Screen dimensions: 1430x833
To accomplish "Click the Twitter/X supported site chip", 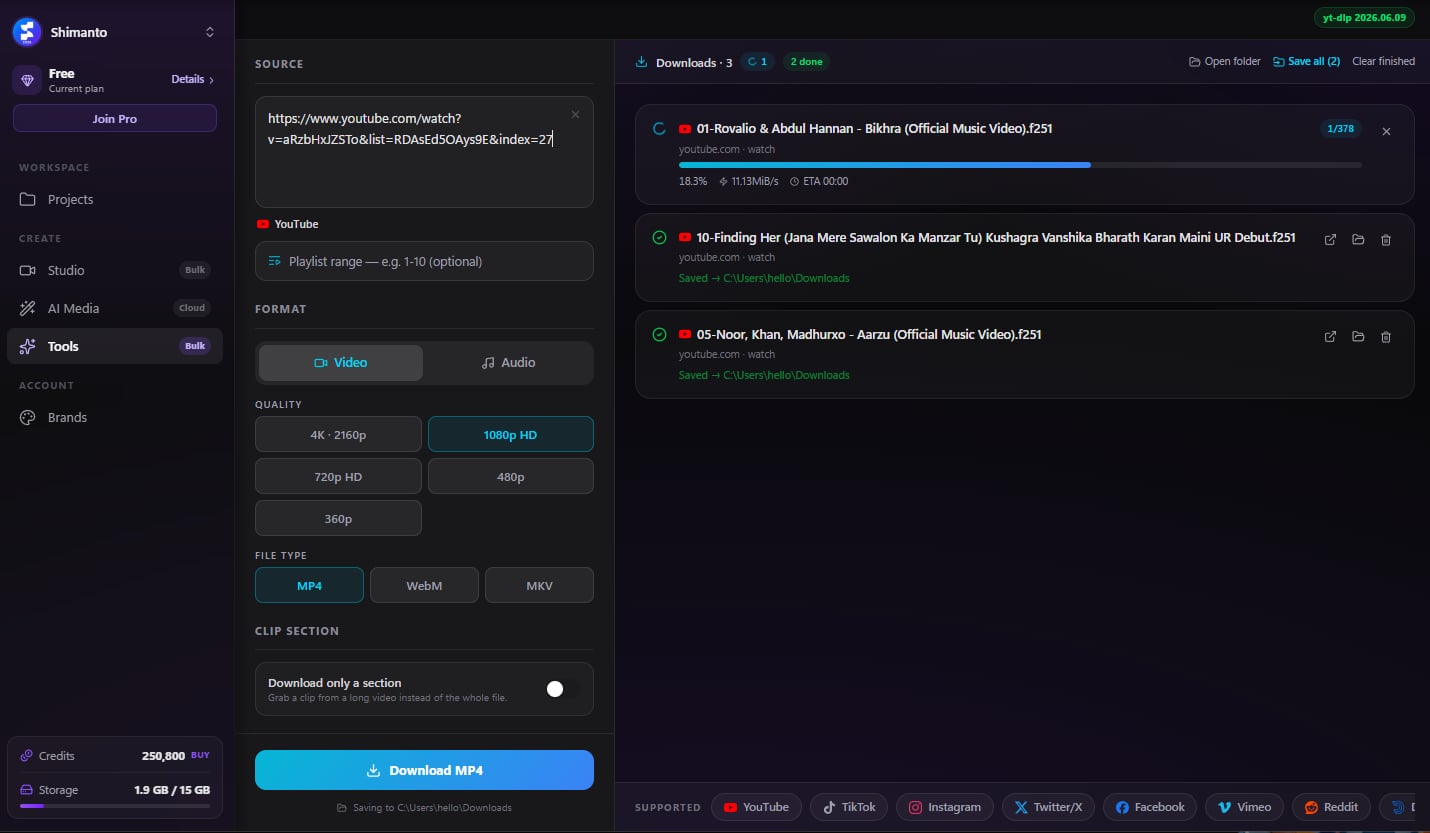I will pyautogui.click(x=1049, y=807).
